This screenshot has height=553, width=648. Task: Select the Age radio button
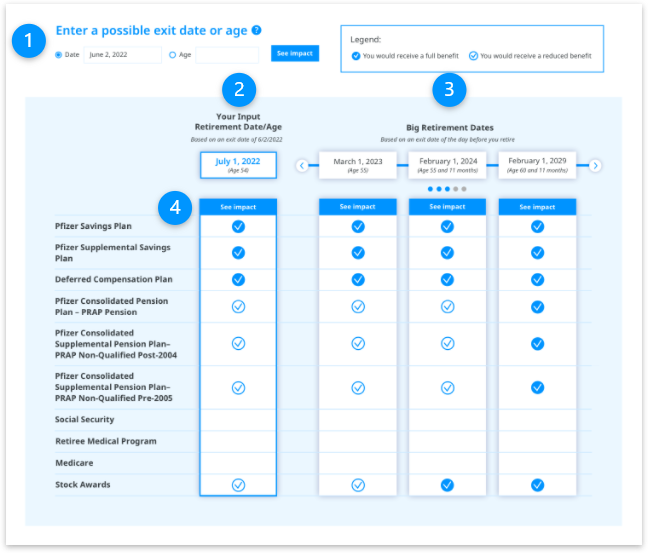click(x=172, y=55)
